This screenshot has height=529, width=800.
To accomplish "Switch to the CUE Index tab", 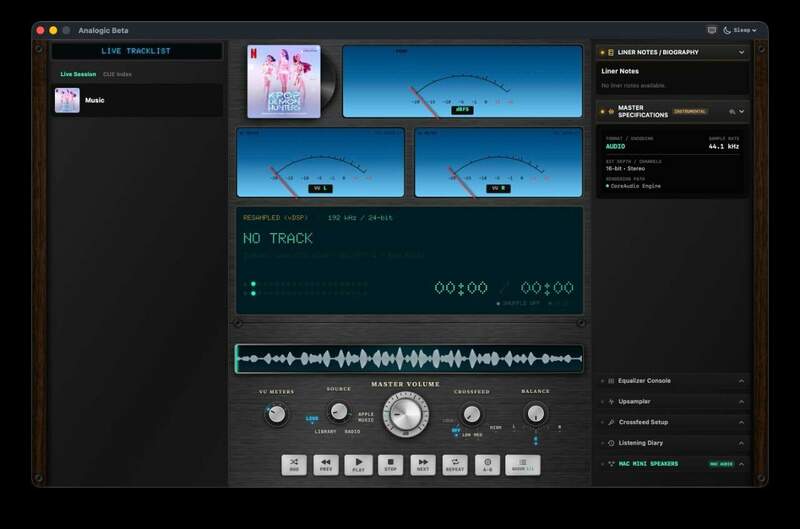I will tap(117, 74).
